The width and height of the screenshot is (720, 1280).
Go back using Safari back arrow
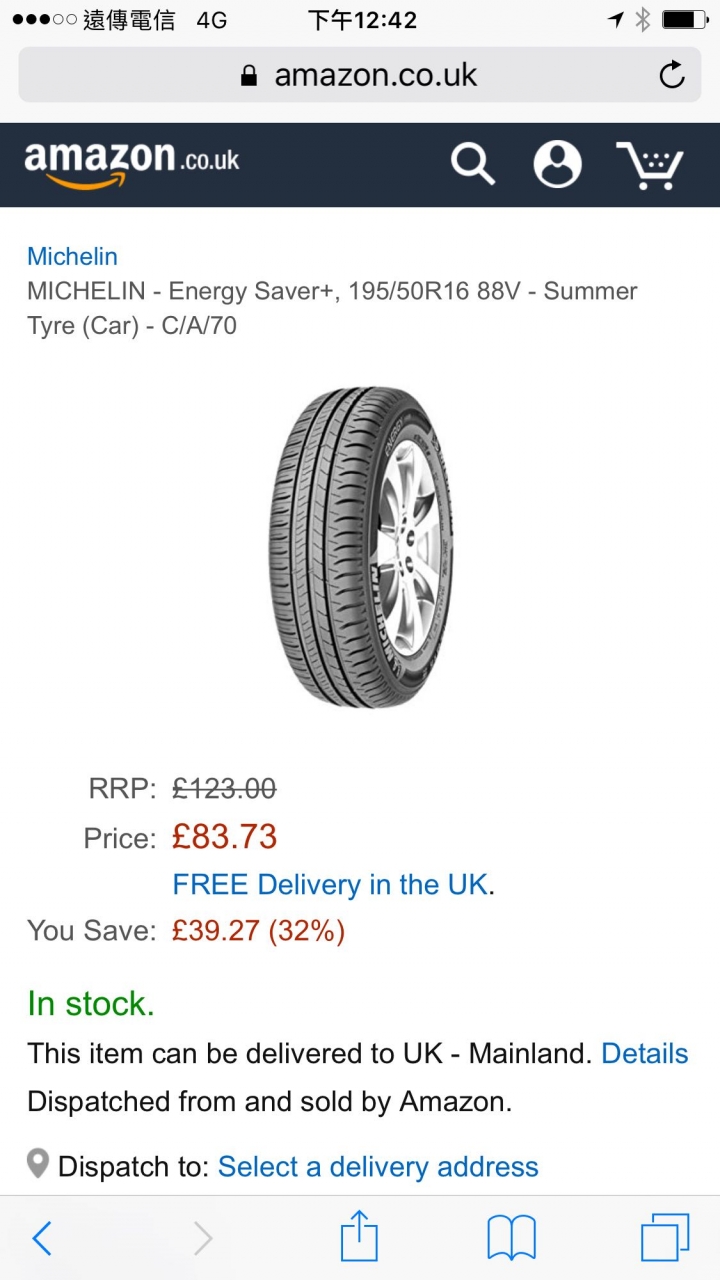point(41,1238)
